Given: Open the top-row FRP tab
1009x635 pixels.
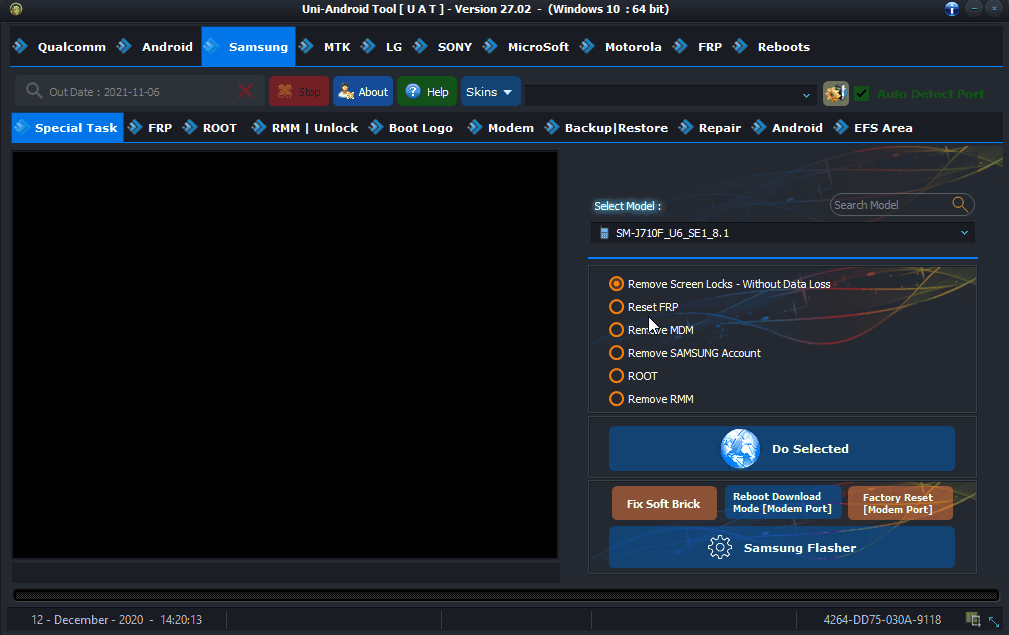Looking at the screenshot, I should 699,46.
